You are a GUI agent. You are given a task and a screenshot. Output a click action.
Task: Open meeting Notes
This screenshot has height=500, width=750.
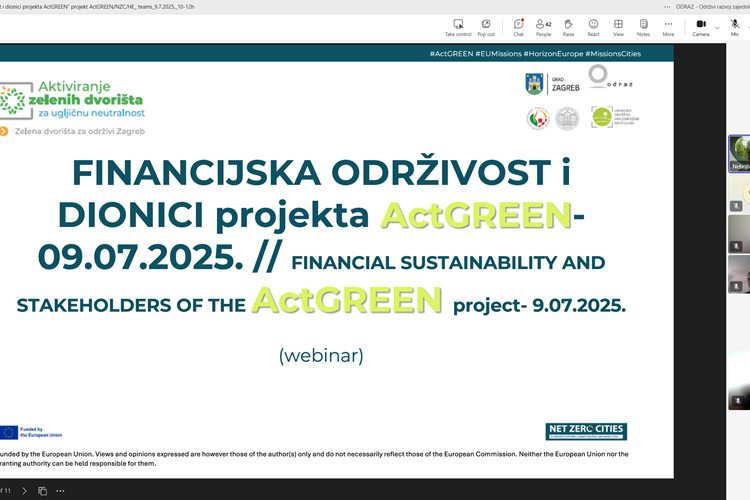[x=643, y=28]
